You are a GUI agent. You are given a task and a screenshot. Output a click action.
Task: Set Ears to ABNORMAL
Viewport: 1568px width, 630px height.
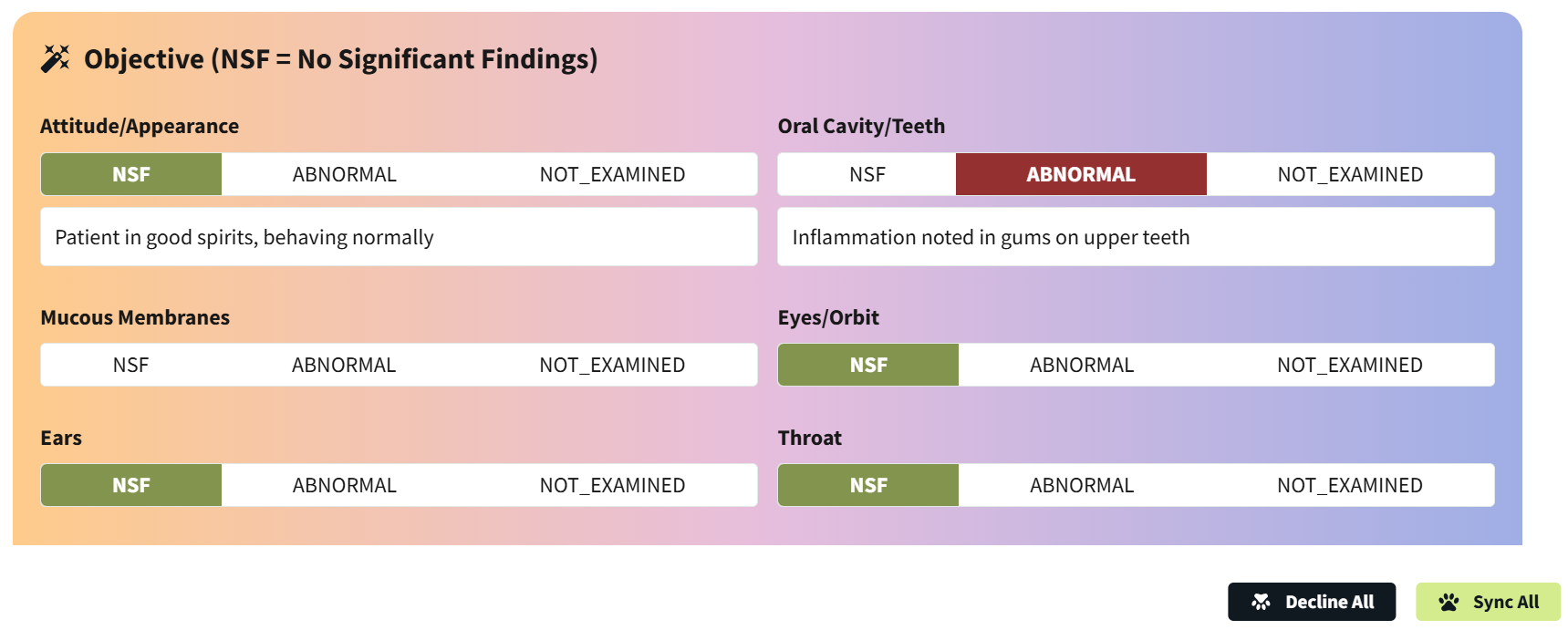[344, 485]
